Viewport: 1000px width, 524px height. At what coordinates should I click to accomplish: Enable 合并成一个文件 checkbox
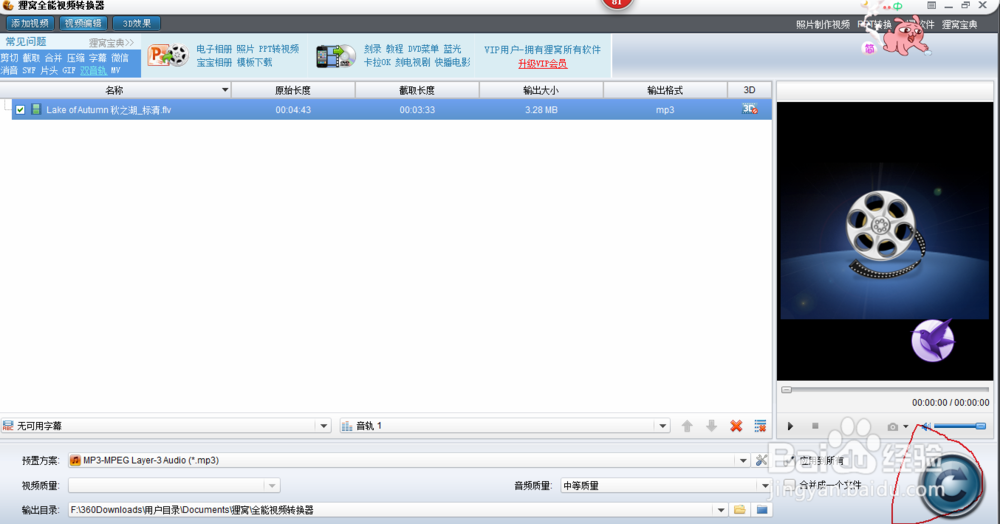790,484
